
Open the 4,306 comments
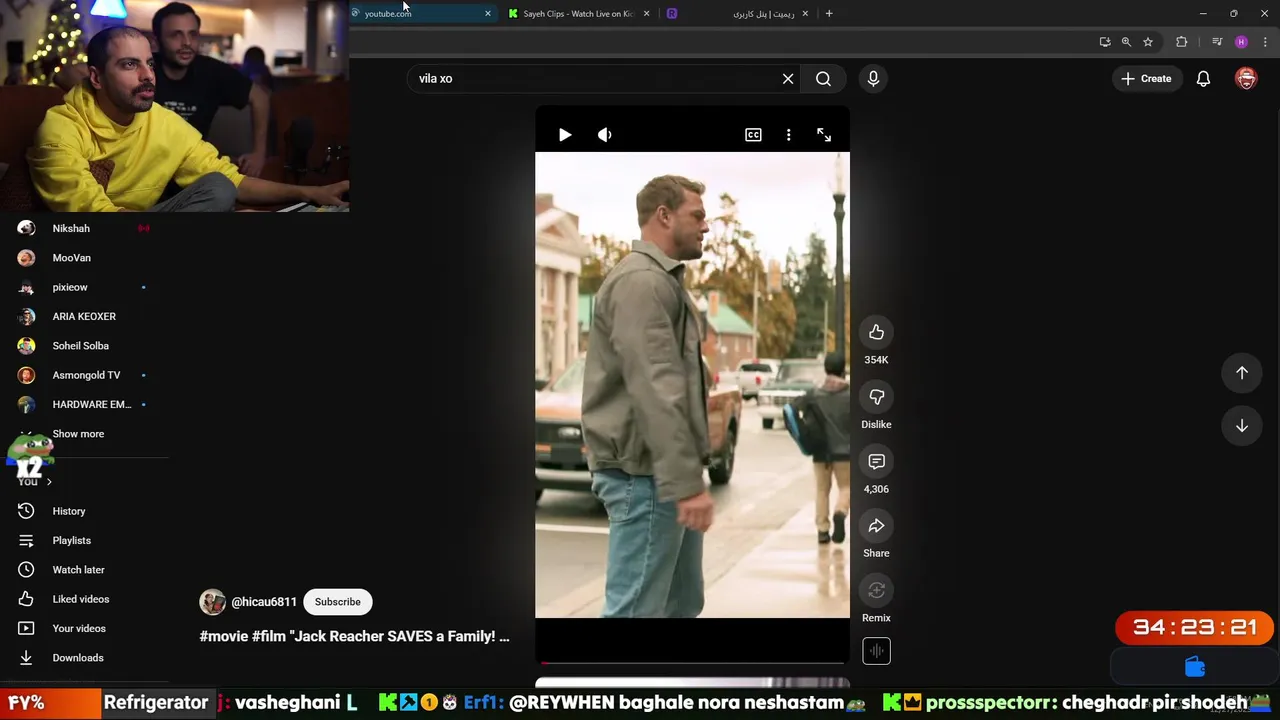tap(876, 461)
